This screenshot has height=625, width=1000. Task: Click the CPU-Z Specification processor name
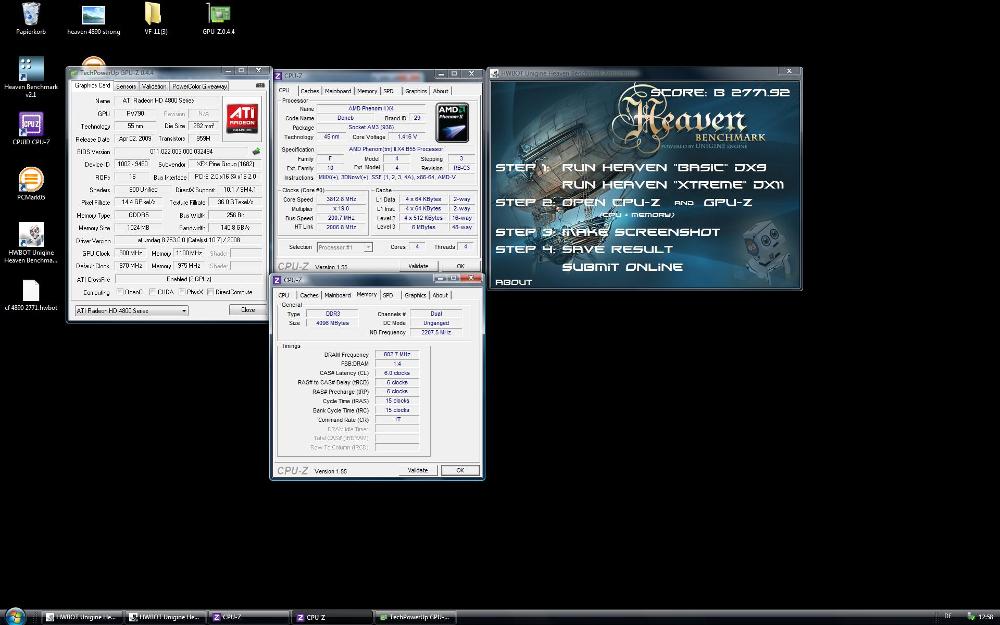395,149
